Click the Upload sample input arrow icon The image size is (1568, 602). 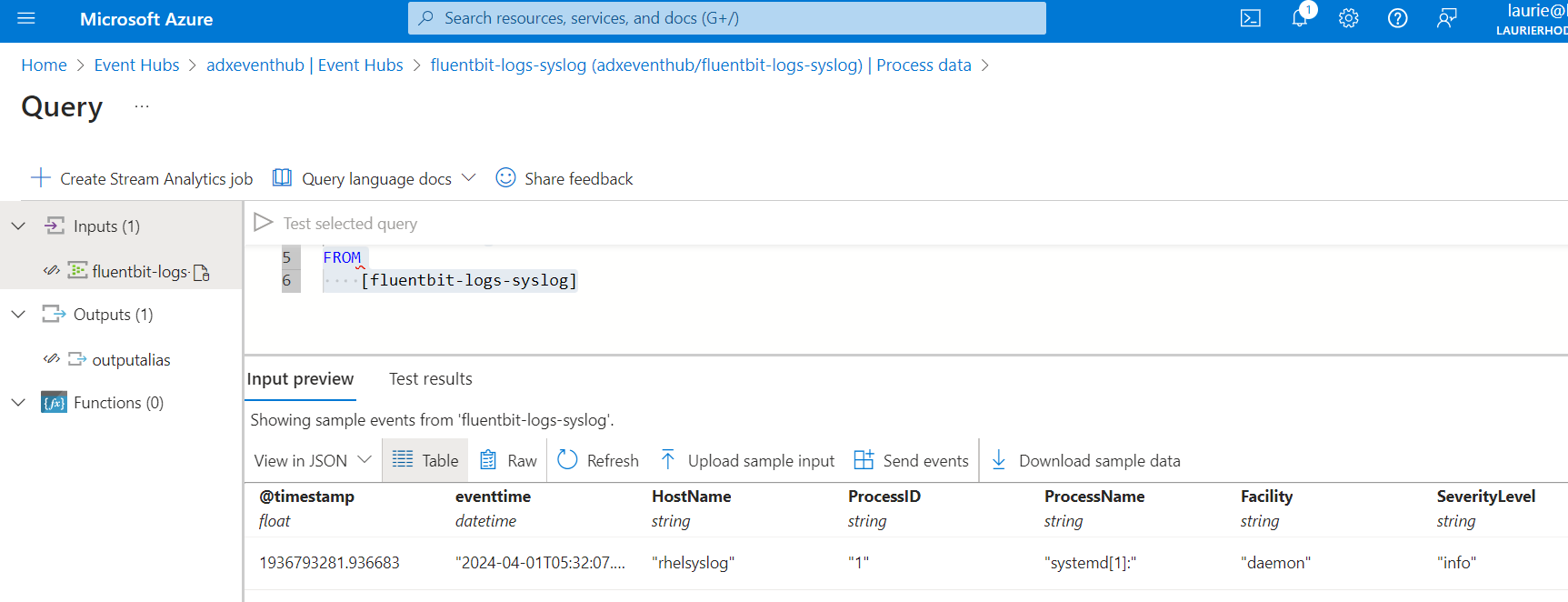668,459
